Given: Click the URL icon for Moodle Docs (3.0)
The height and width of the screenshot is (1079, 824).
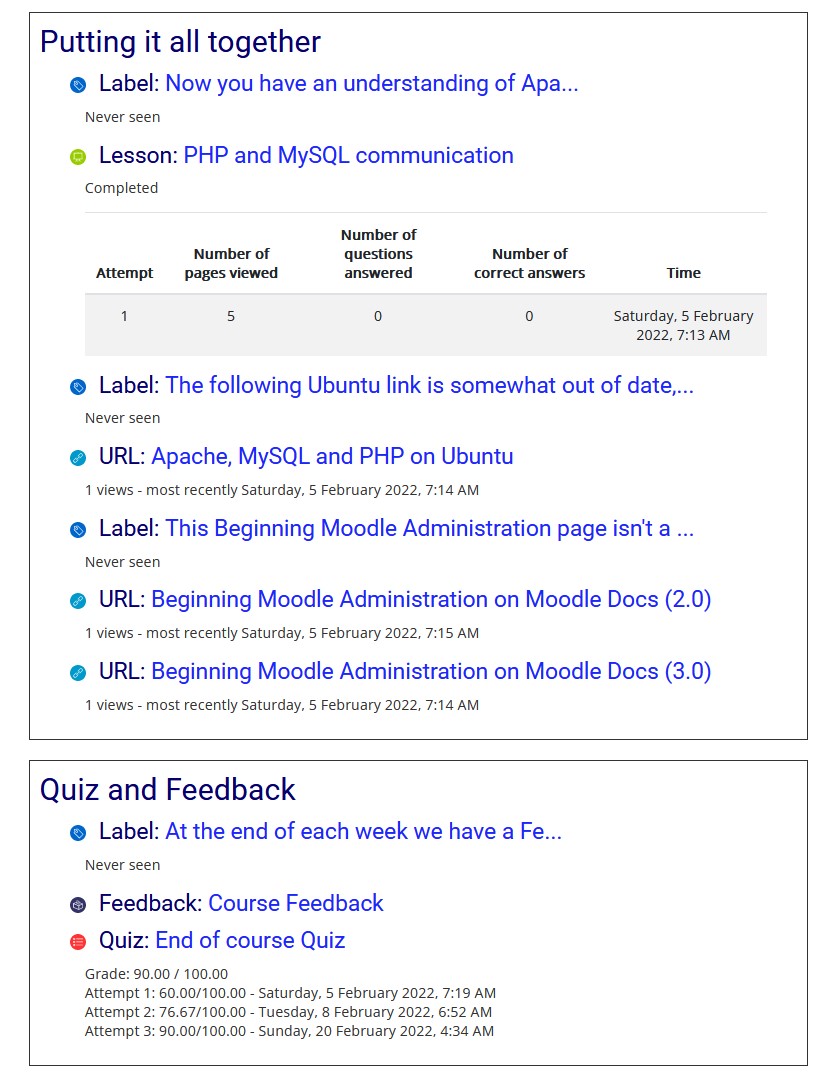Looking at the screenshot, I should click(78, 673).
